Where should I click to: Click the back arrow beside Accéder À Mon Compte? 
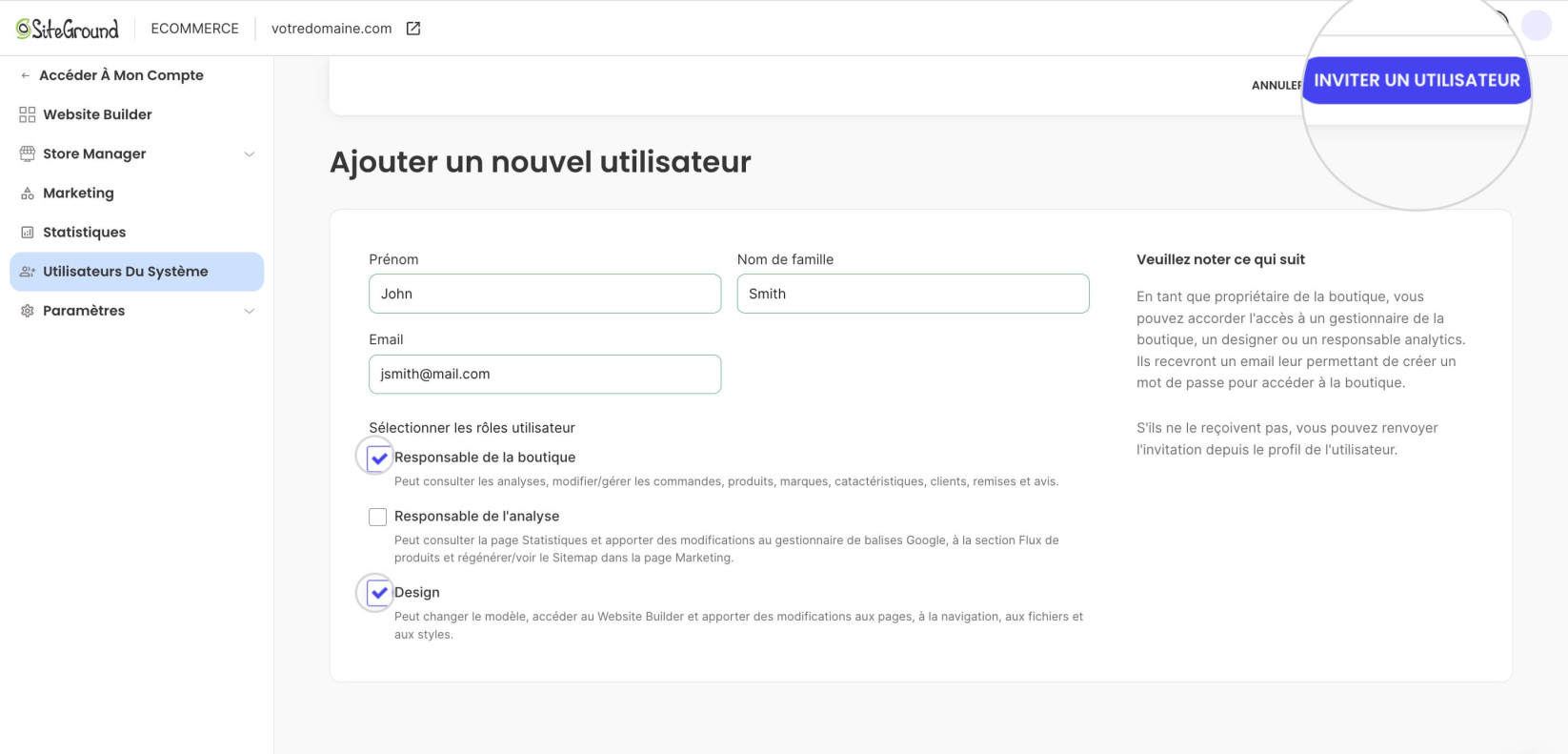pos(26,75)
